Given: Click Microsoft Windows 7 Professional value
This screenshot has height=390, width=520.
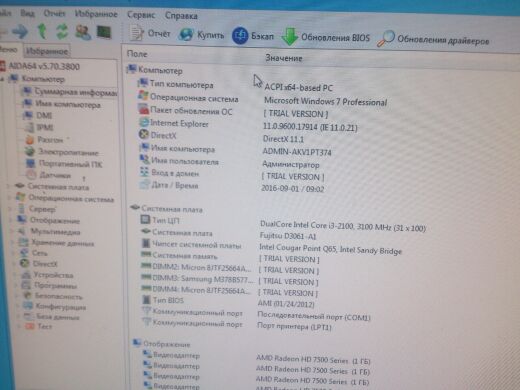Looking at the screenshot, I should point(326,101).
